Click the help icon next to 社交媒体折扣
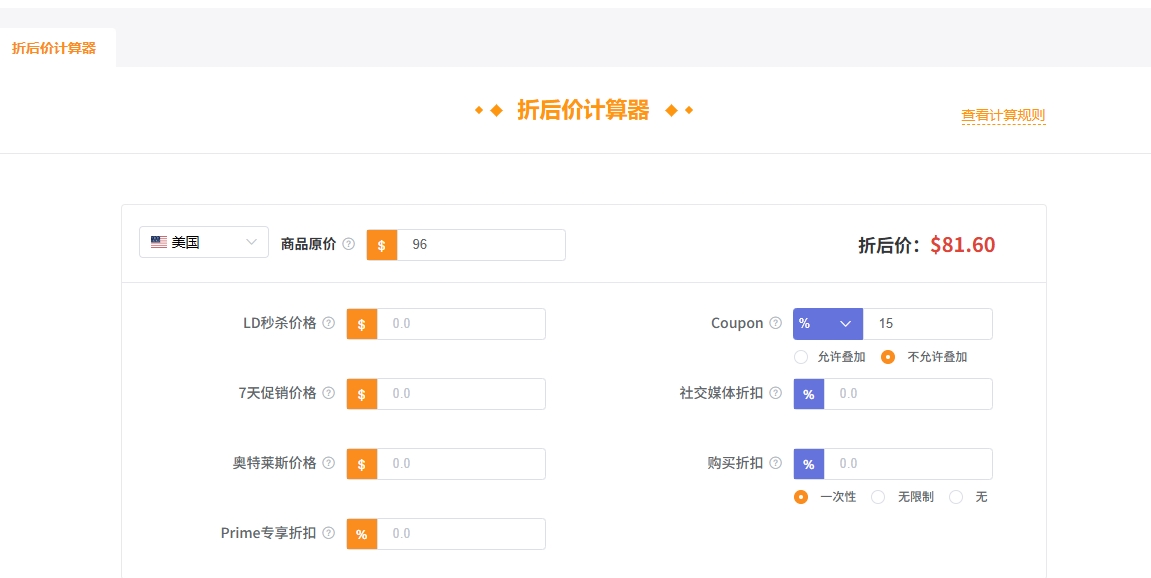The height and width of the screenshot is (578, 1151). point(775,393)
